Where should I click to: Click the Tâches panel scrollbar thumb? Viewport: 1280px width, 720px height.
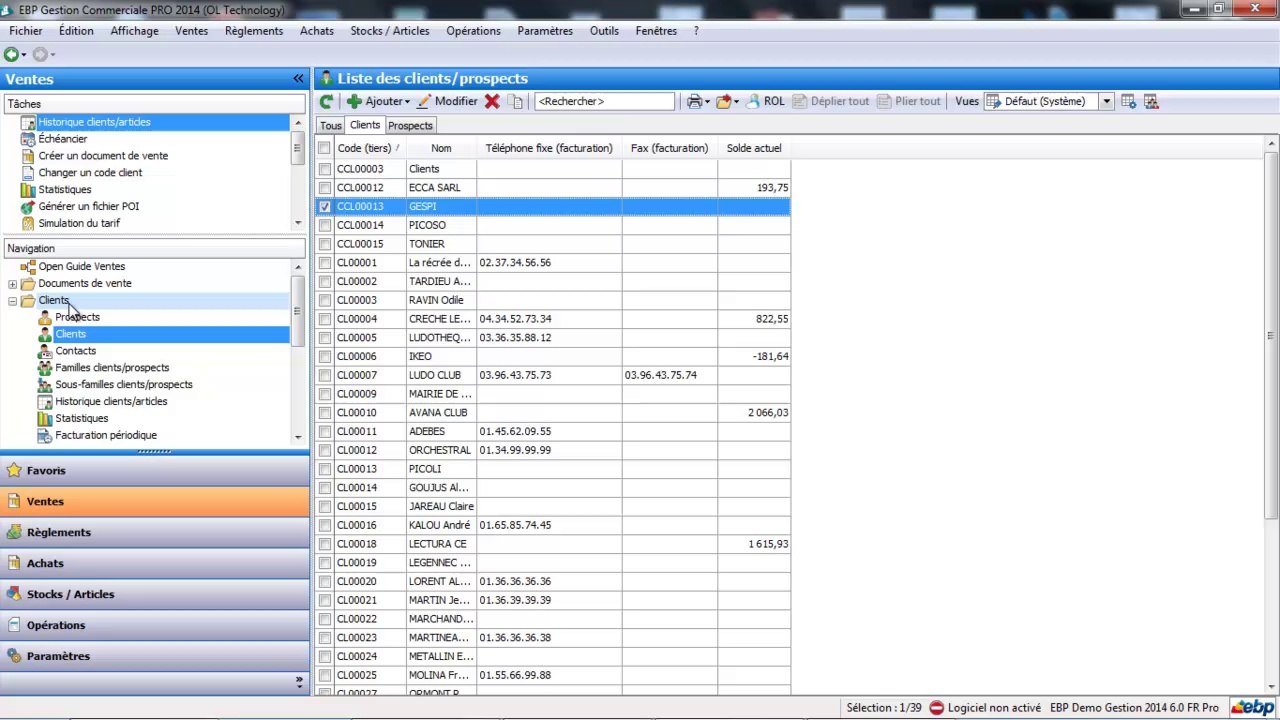pyautogui.click(x=297, y=148)
